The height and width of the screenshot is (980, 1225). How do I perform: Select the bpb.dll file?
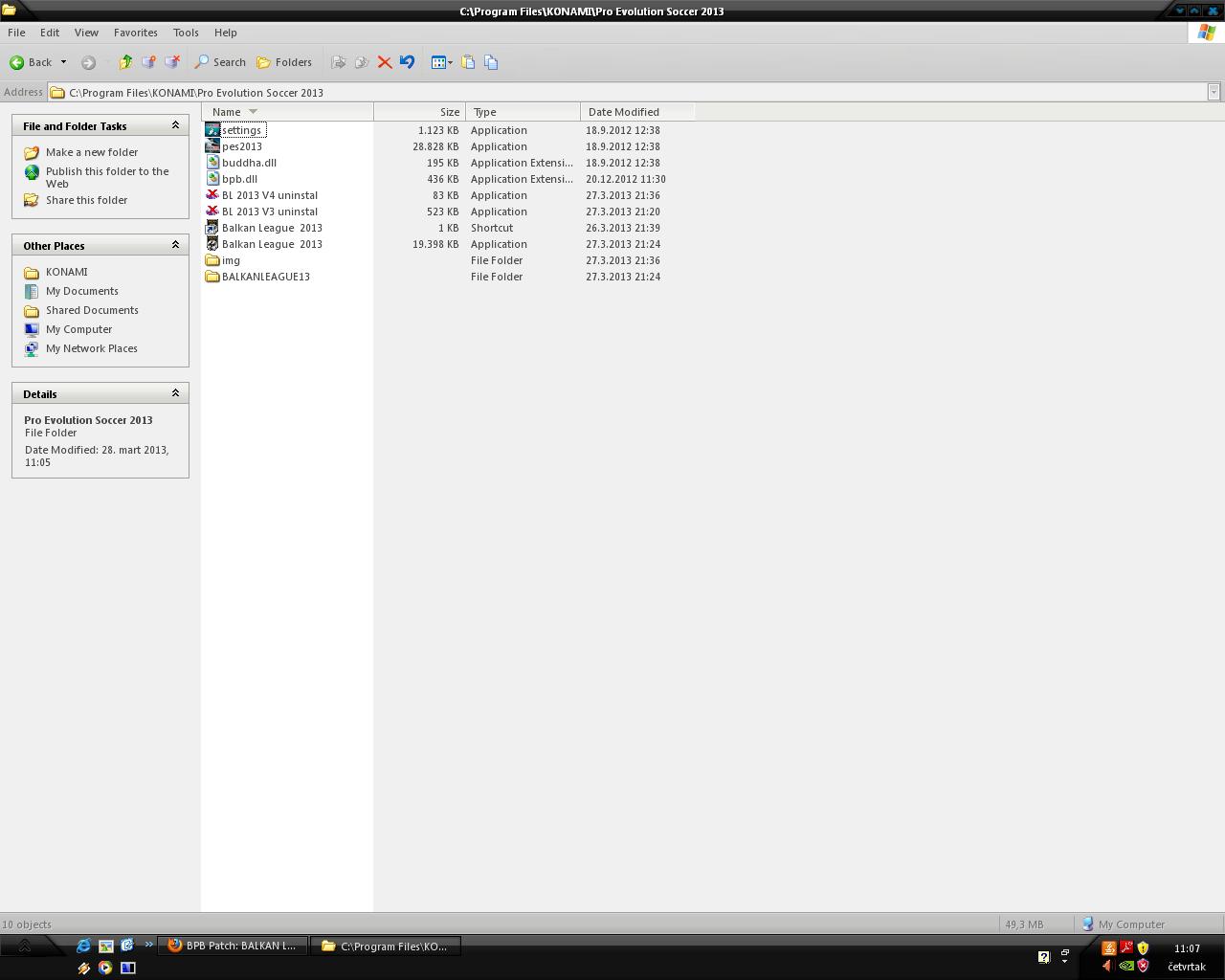point(239,179)
